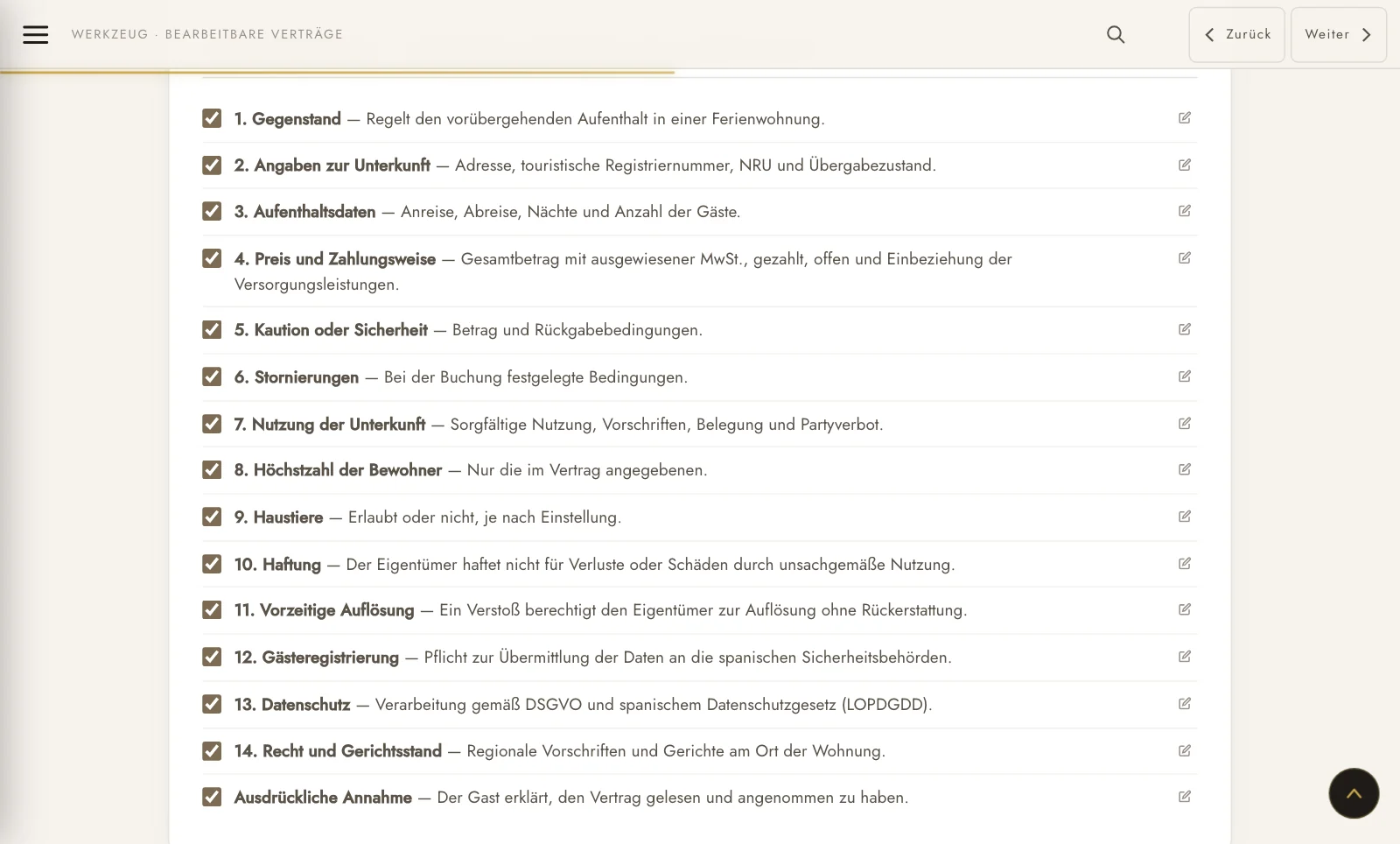1400x844 pixels.
Task: Edit clause 1. Gegenstand via pencil icon
Action: pos(1185,117)
